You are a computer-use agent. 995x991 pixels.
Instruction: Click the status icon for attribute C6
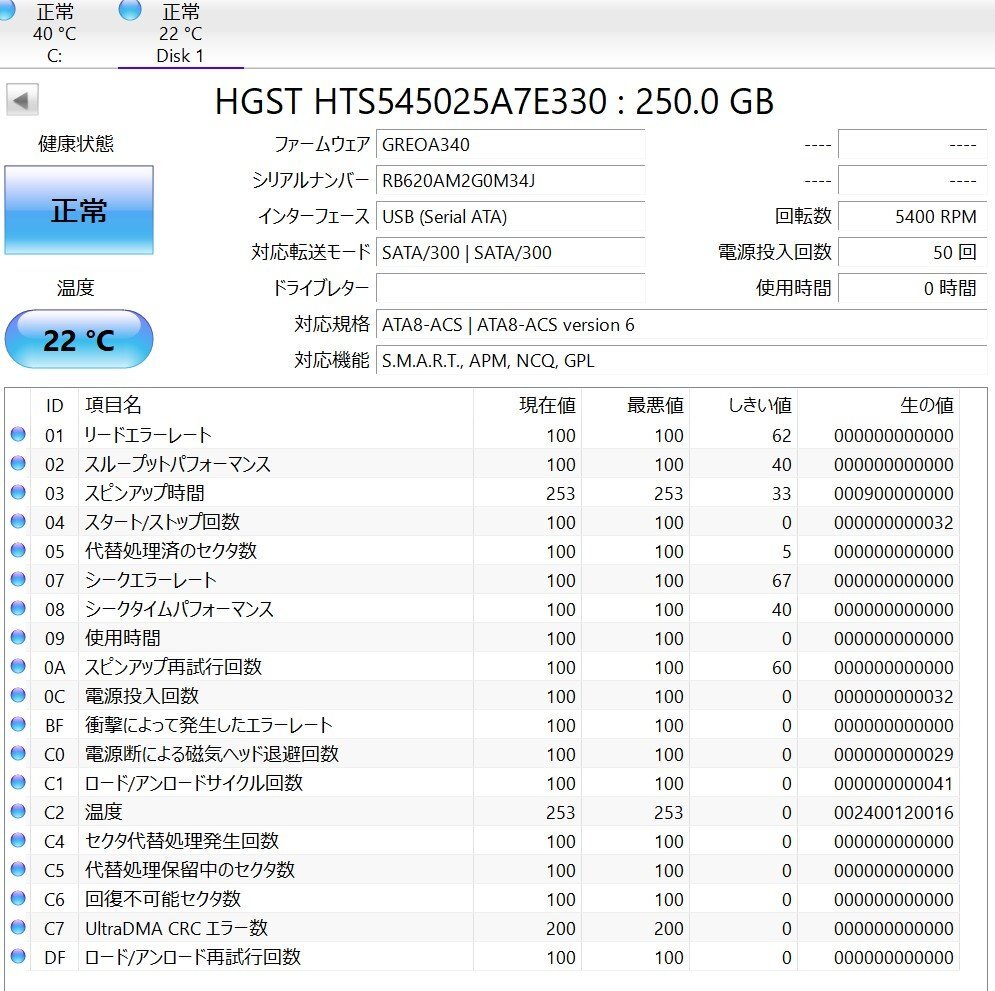(18, 898)
